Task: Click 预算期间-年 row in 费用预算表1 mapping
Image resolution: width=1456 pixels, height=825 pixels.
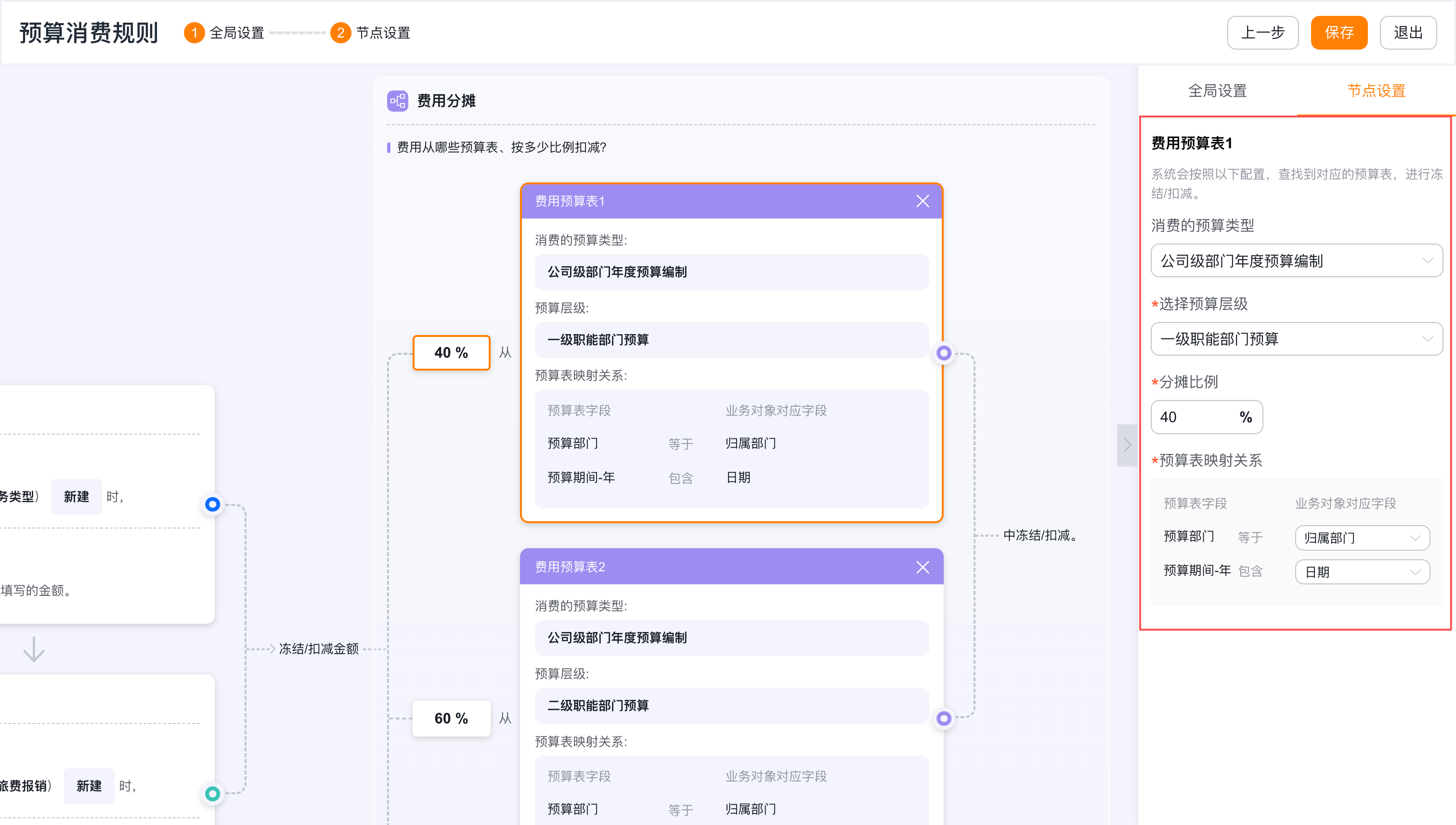Action: [x=731, y=477]
